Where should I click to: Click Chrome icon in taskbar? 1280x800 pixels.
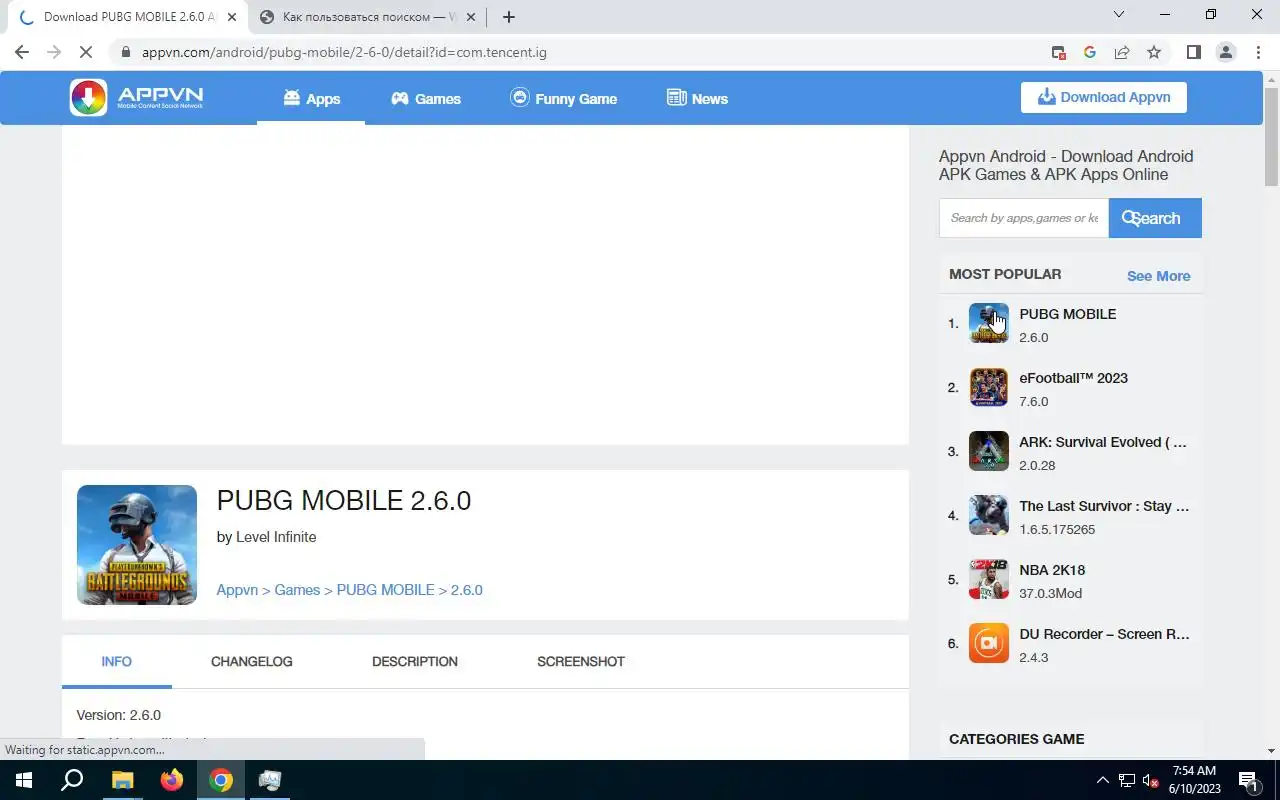point(221,780)
